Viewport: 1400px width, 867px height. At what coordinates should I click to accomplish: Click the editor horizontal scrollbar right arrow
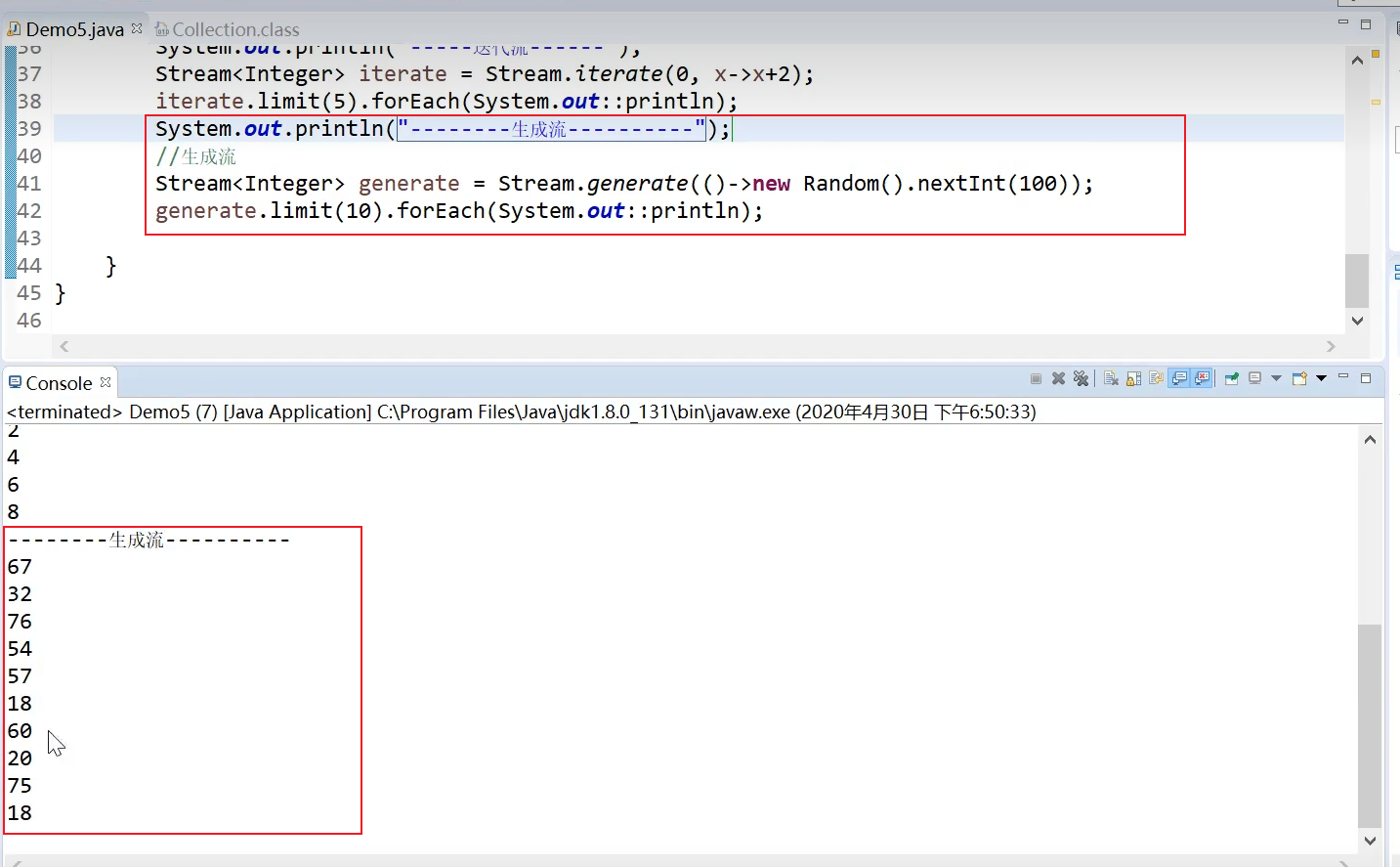click(1331, 346)
